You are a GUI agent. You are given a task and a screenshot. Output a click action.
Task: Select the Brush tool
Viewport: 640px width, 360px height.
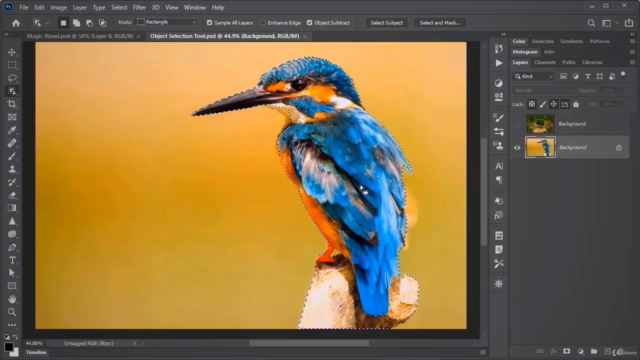pos(12,156)
